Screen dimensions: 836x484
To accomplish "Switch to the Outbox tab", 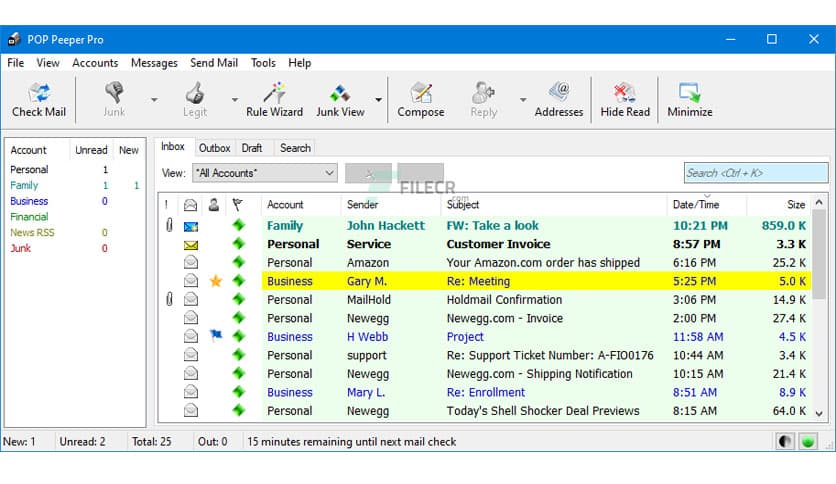I will (x=214, y=148).
